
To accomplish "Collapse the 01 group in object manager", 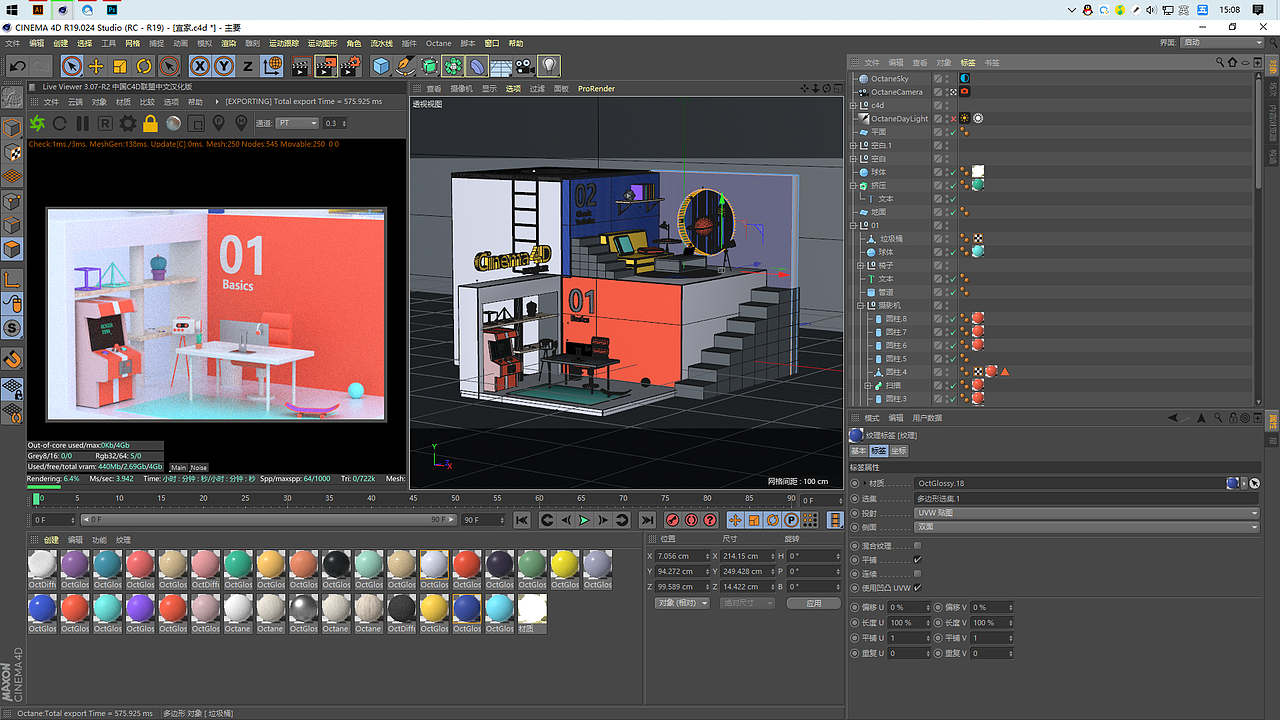I will coord(853,225).
